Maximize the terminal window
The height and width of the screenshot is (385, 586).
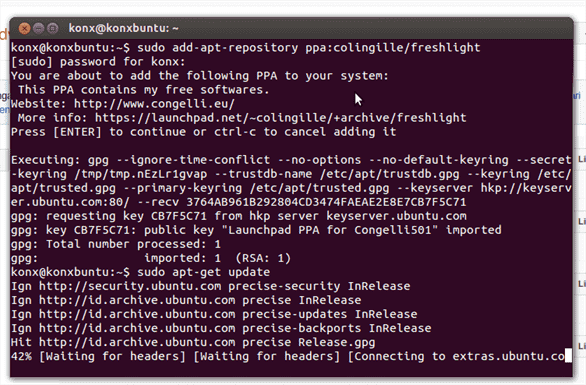point(53,28)
